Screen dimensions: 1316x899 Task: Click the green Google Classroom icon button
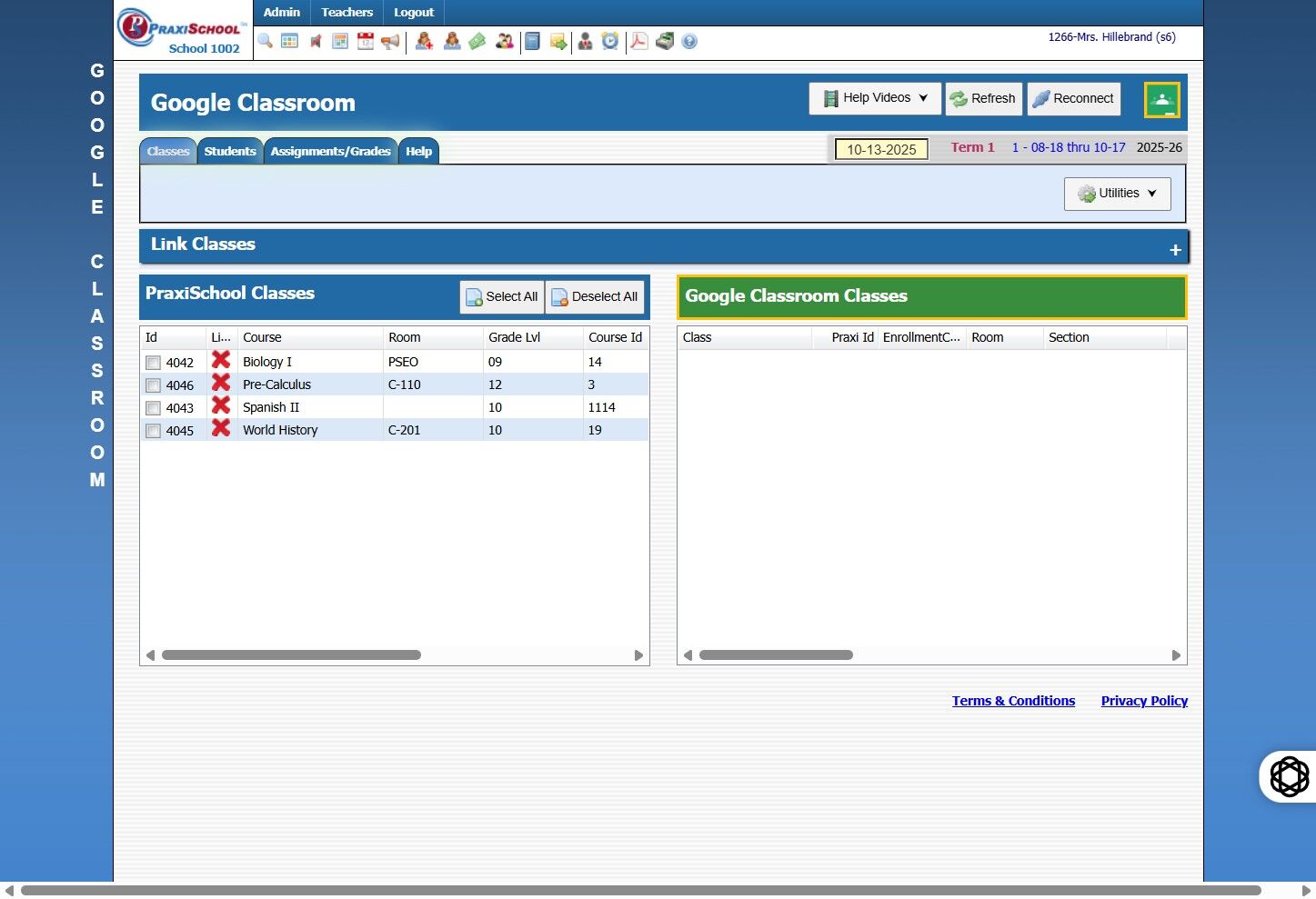point(1162,100)
